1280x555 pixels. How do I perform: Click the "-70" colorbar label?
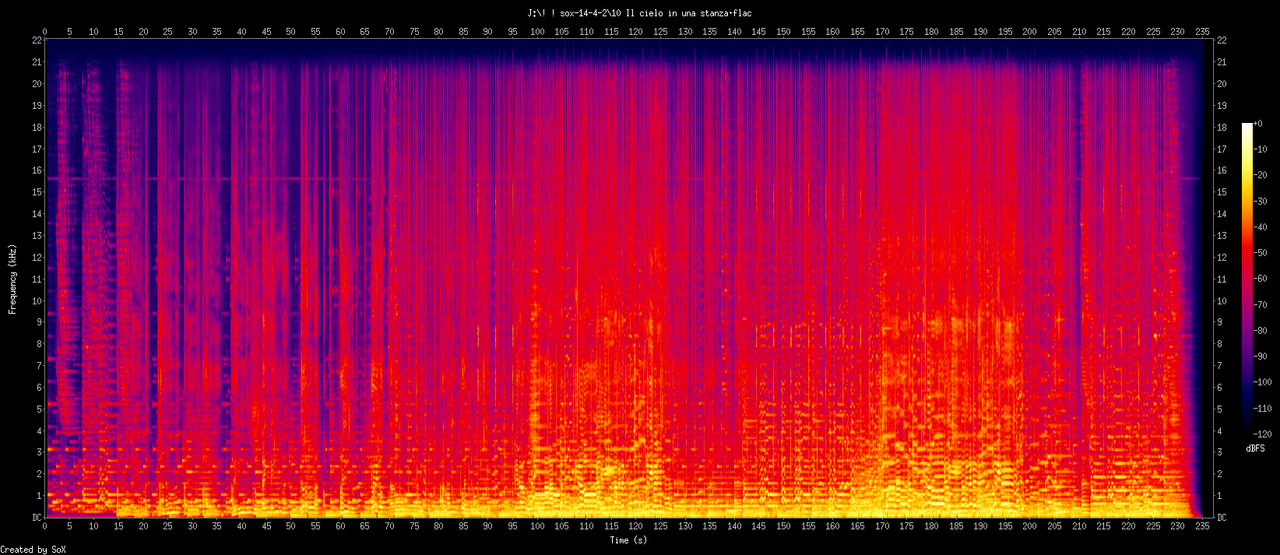1263,306
